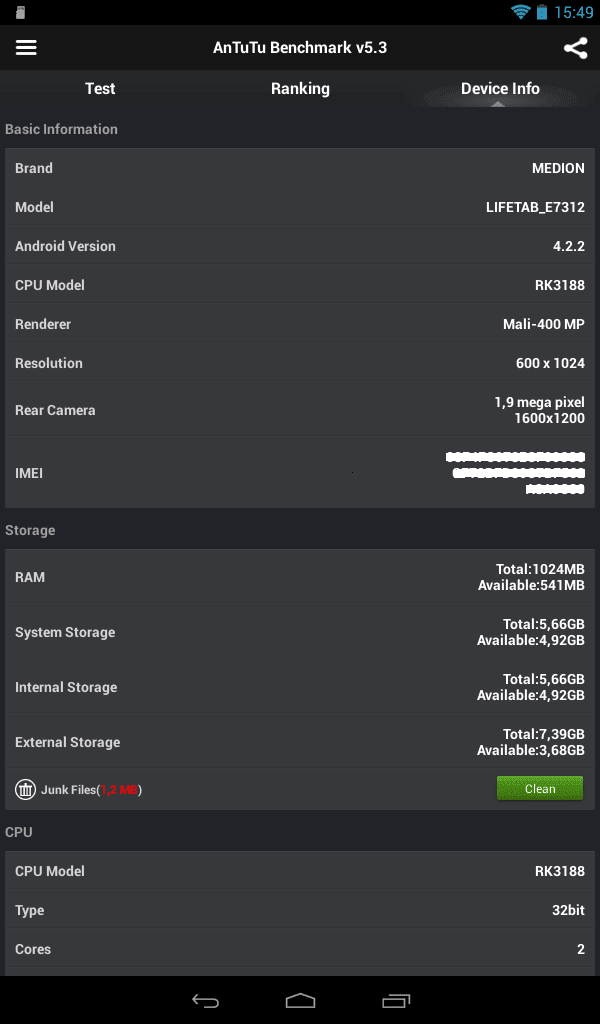
Task: Tap the Android back navigation icon
Action: tap(205, 1000)
